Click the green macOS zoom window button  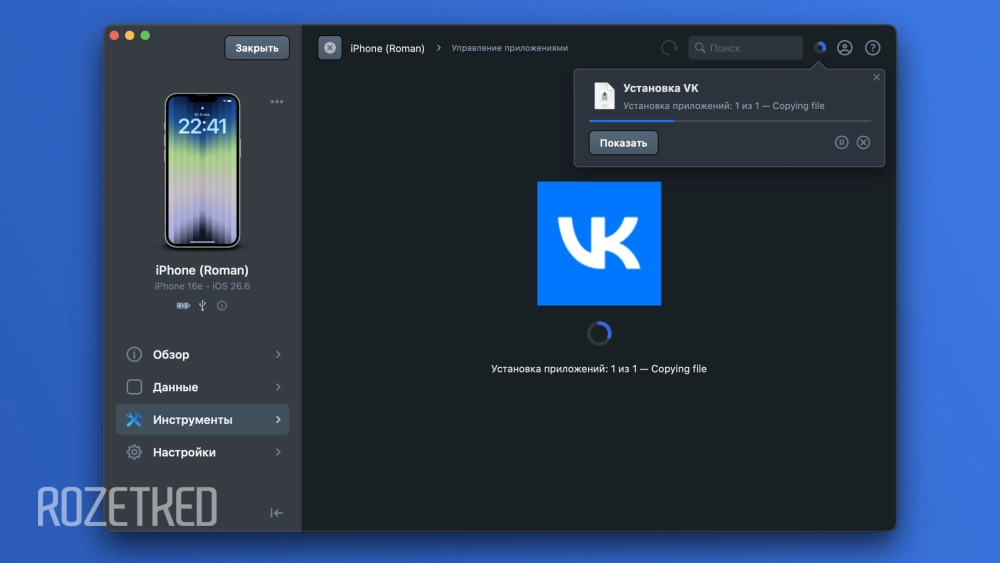tap(145, 36)
